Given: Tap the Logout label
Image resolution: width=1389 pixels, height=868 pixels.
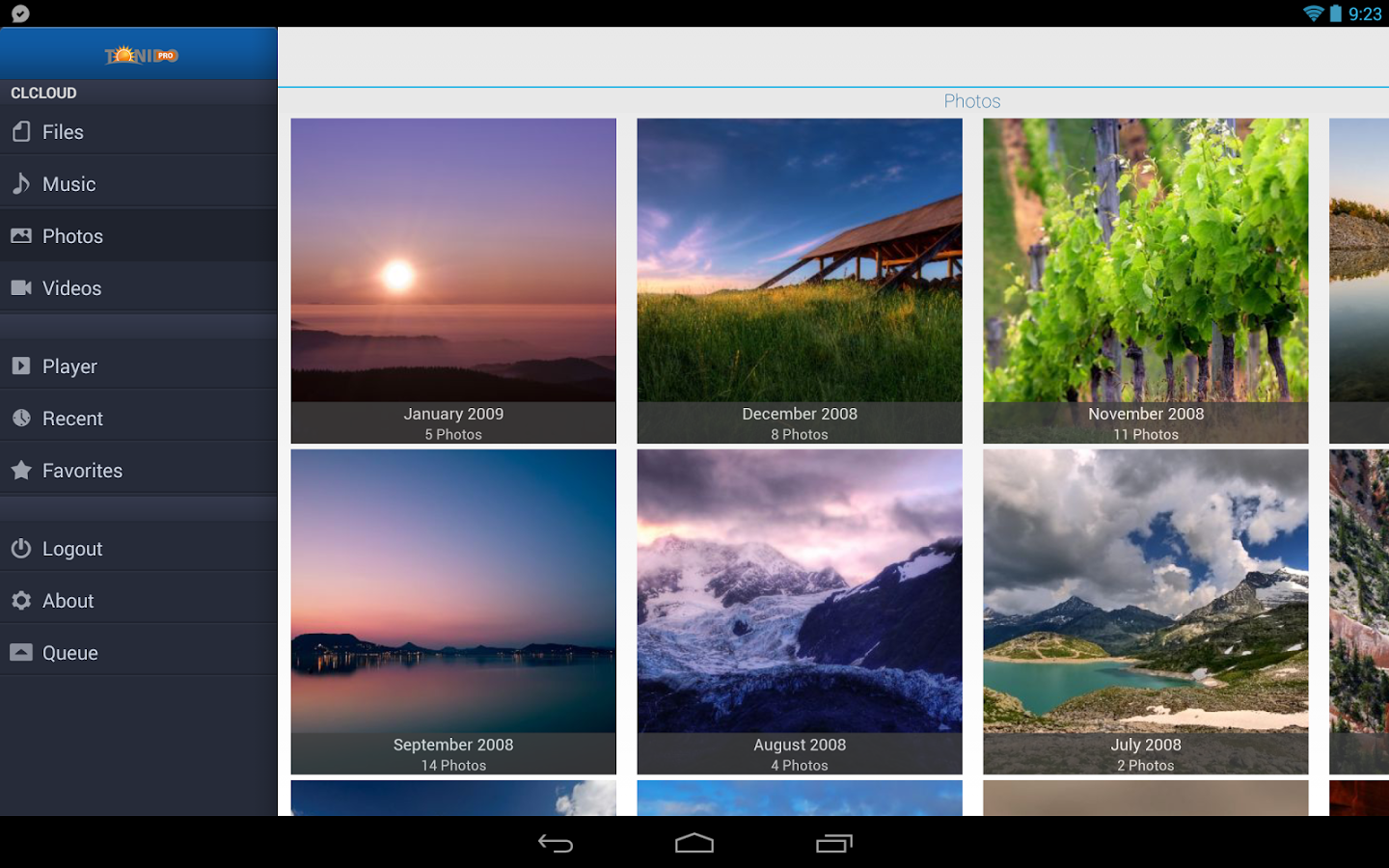Looking at the screenshot, I should pyautogui.click(x=72, y=549).
